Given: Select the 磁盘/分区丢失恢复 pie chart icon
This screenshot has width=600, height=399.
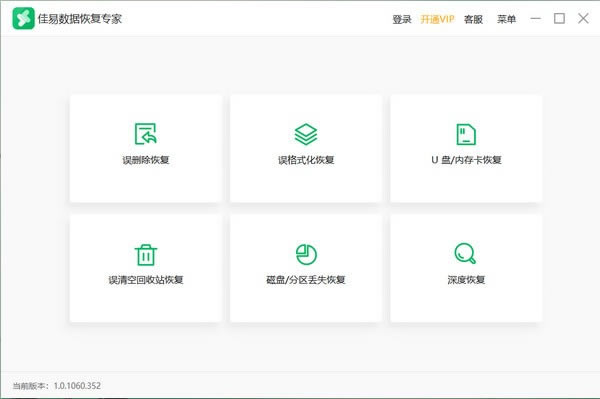Looking at the screenshot, I should point(306,254).
